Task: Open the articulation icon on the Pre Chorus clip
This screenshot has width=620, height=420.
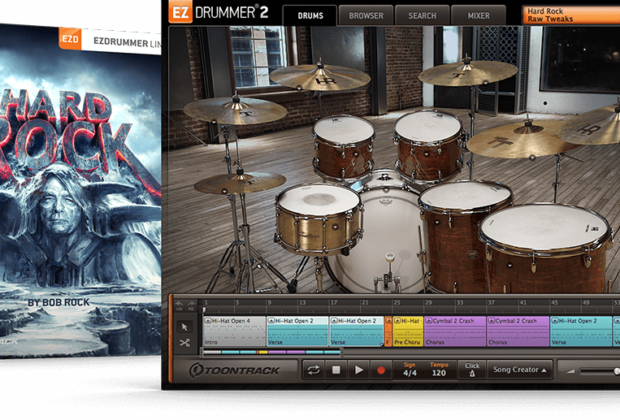Action: click(397, 321)
